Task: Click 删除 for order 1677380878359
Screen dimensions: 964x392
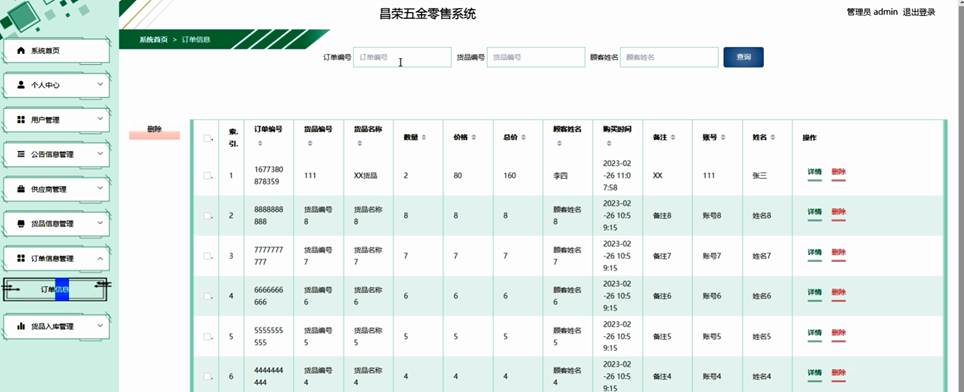Action: click(x=839, y=173)
